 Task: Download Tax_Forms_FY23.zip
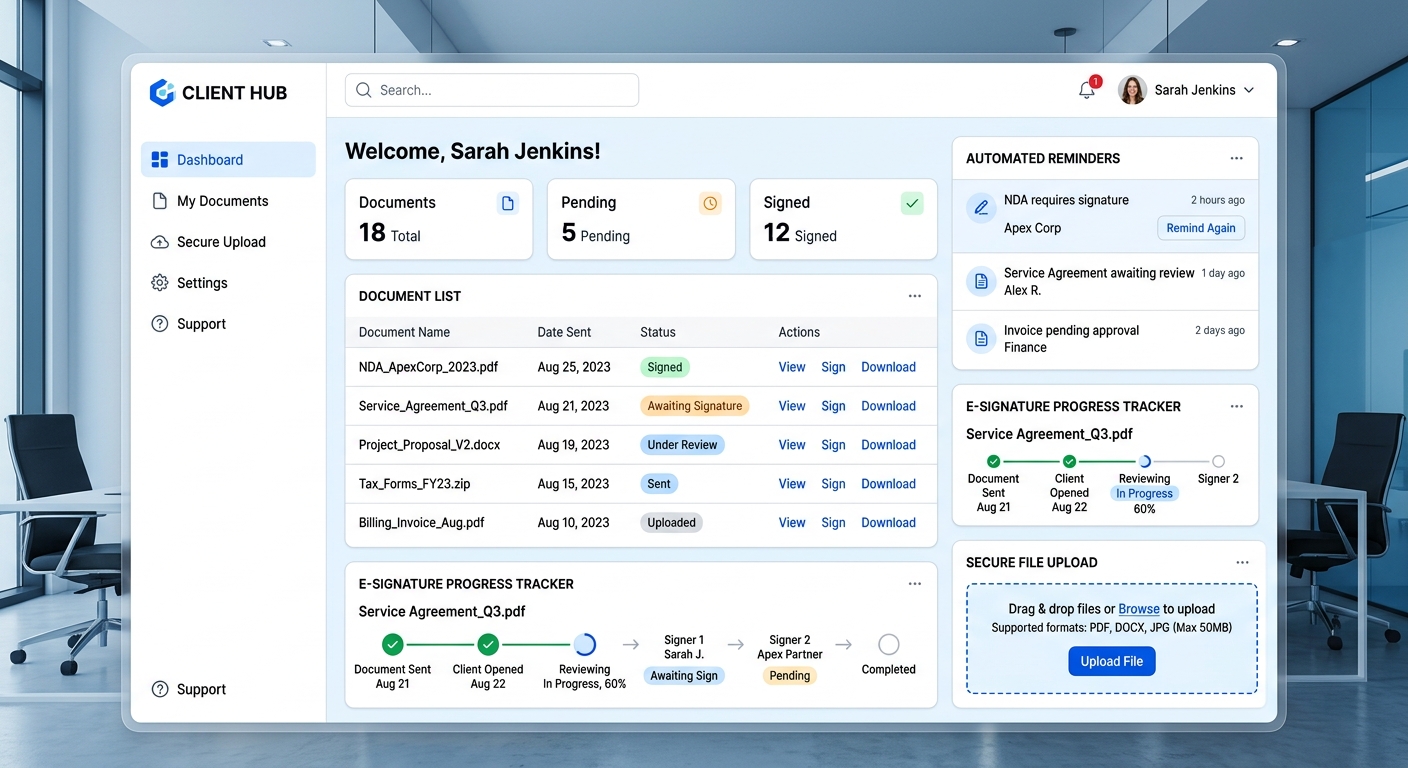[x=888, y=483]
